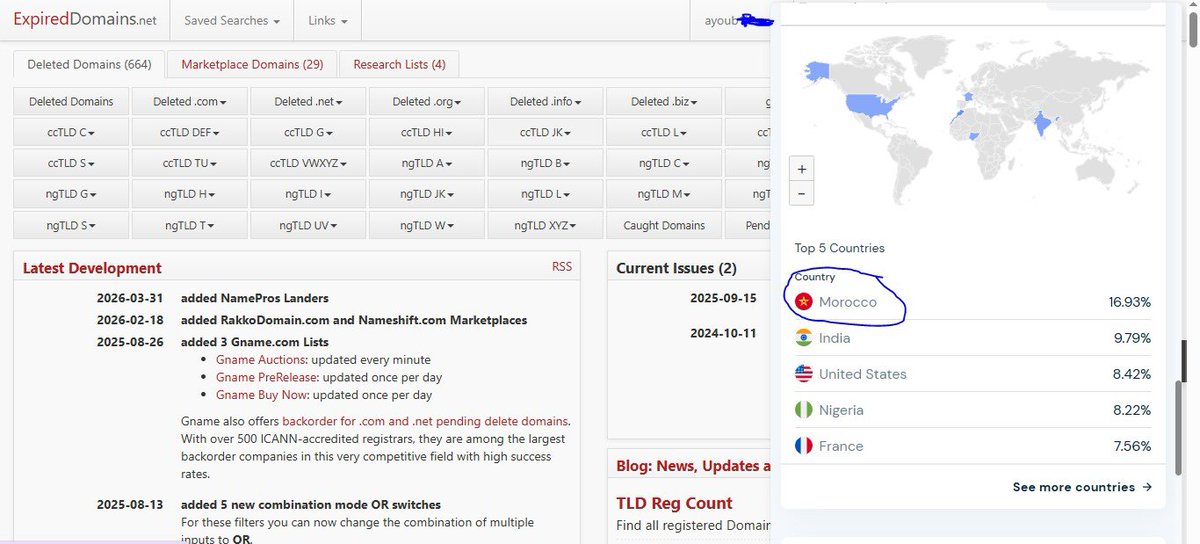1200x544 pixels.
Task: Click the France flag icon
Action: (803, 446)
